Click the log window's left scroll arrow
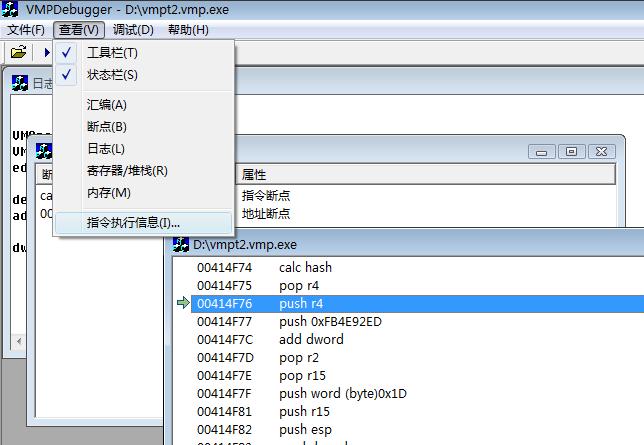 [x=18, y=341]
